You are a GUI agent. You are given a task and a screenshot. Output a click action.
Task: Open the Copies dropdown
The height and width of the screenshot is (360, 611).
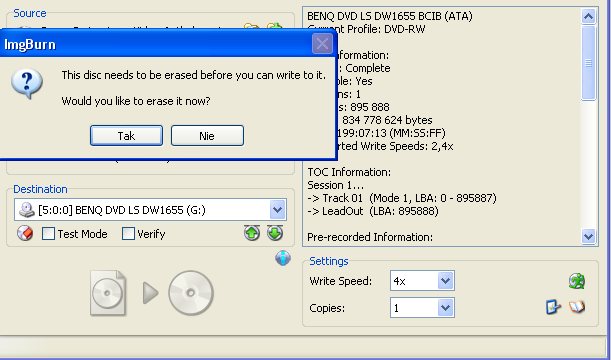click(445, 308)
